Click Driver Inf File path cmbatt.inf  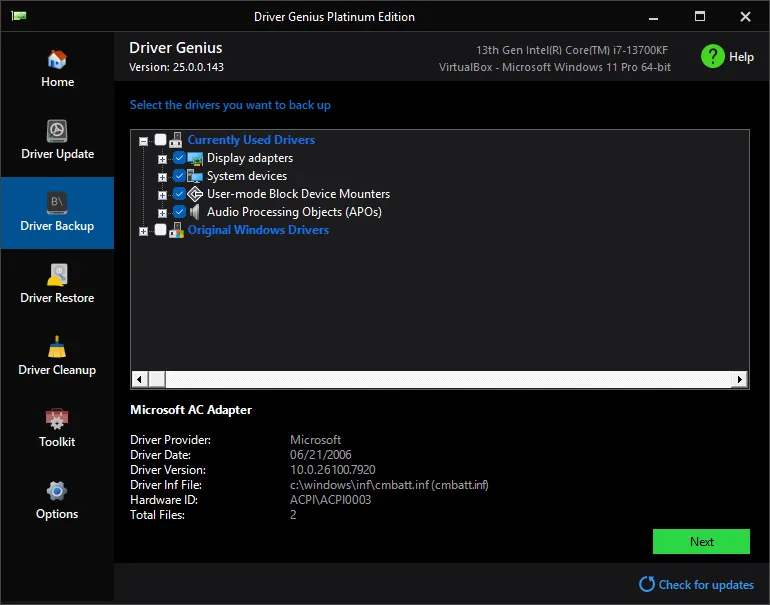tap(389, 485)
